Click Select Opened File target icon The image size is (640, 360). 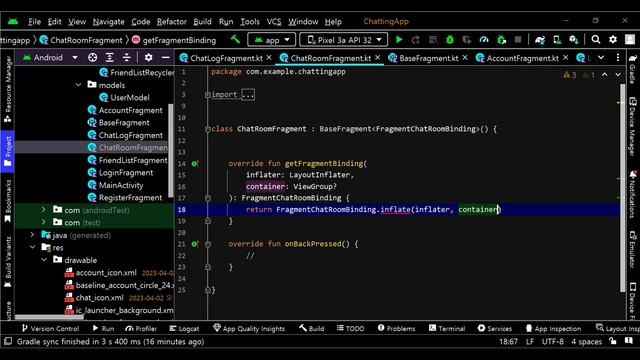(x=93, y=58)
